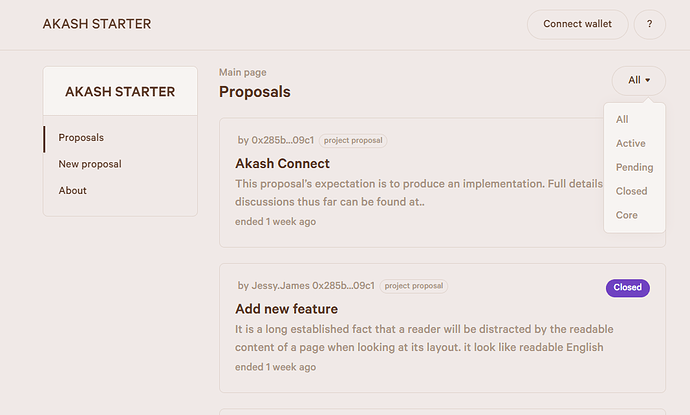Click the AKASH STARTER header logo
The image size is (690, 415).
(97, 24)
